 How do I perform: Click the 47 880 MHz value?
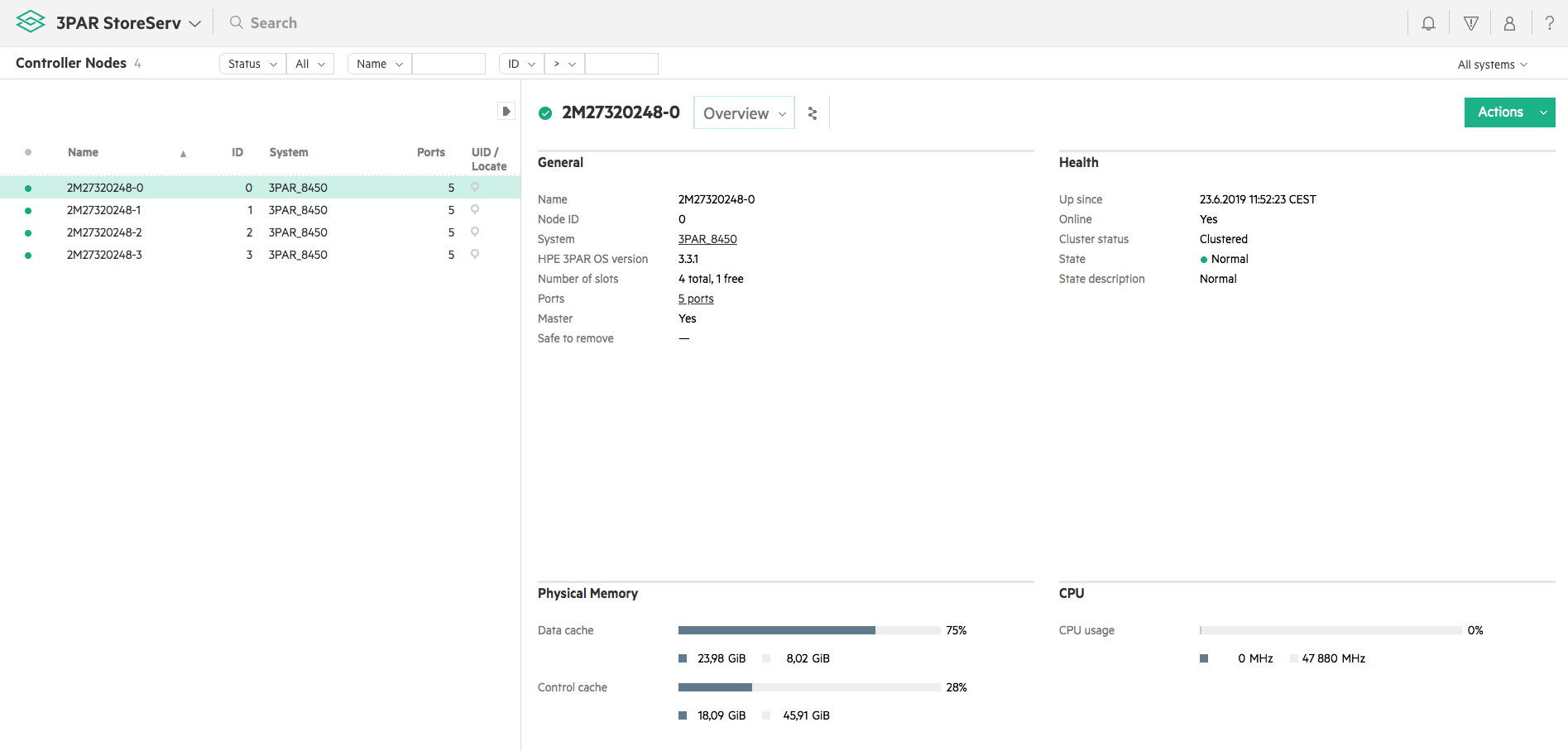click(x=1334, y=658)
